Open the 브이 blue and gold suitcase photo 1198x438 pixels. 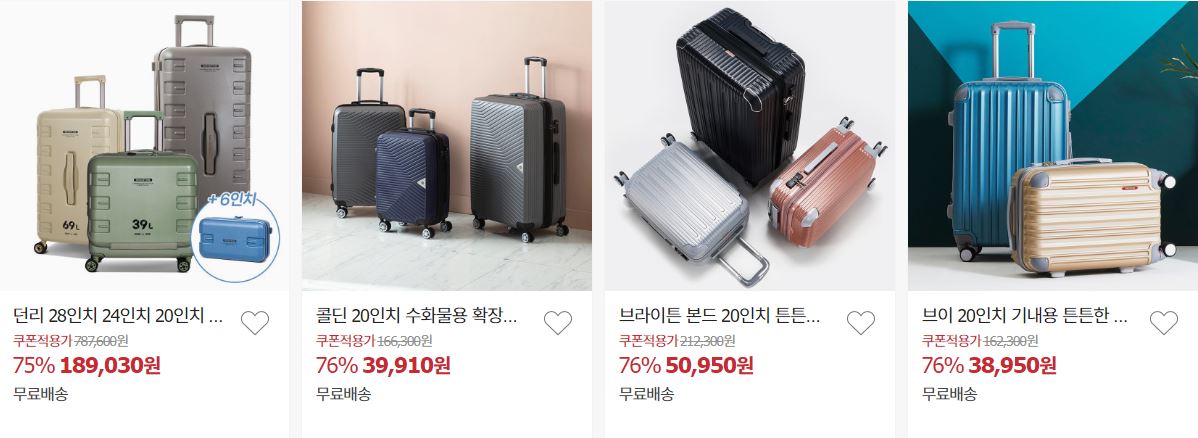1053,145
